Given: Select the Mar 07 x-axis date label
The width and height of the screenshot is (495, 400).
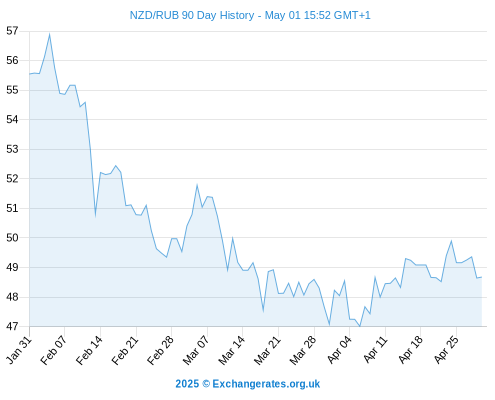Looking at the screenshot, I should tap(197, 350).
